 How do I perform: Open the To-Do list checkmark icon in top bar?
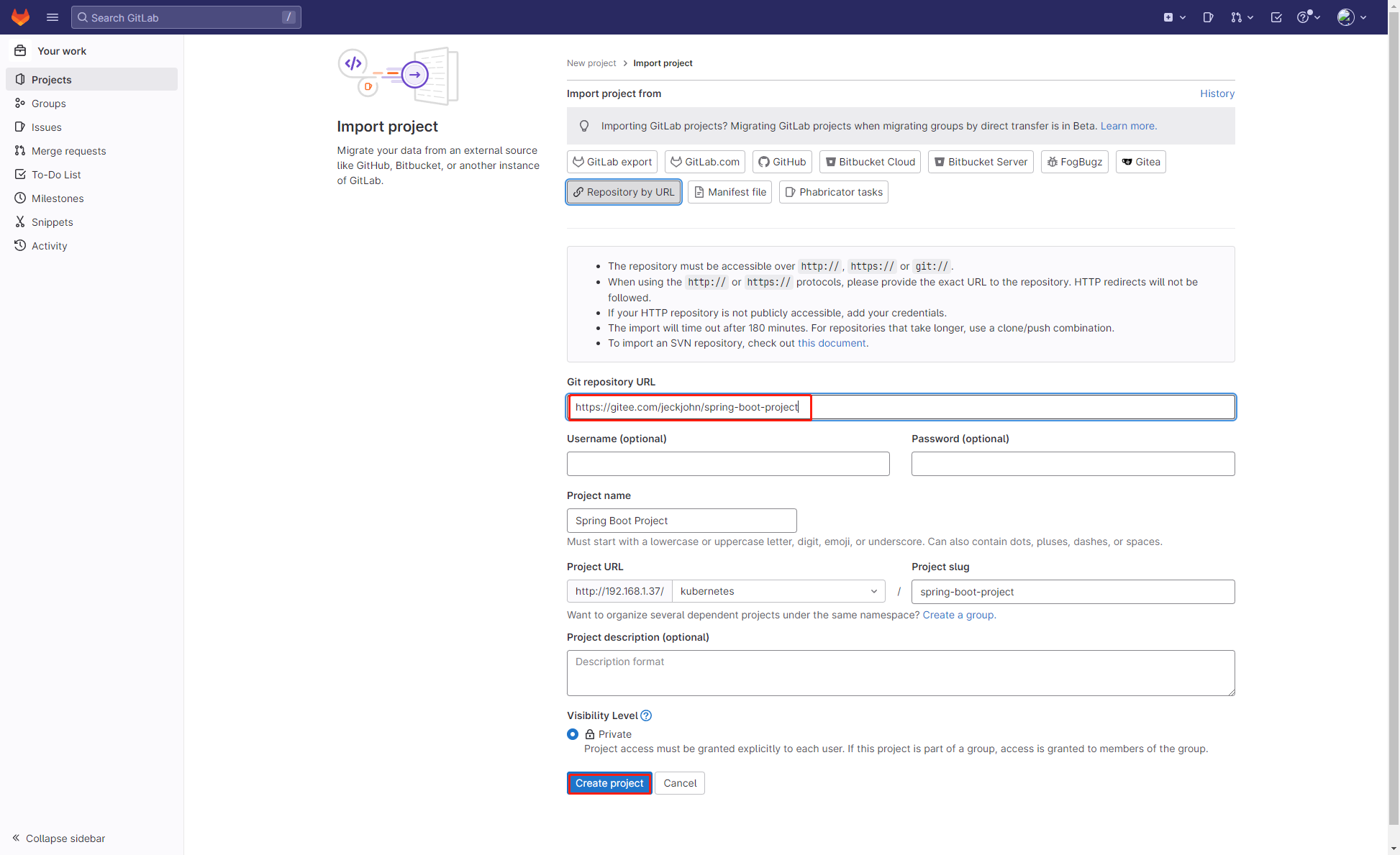[x=1276, y=17]
